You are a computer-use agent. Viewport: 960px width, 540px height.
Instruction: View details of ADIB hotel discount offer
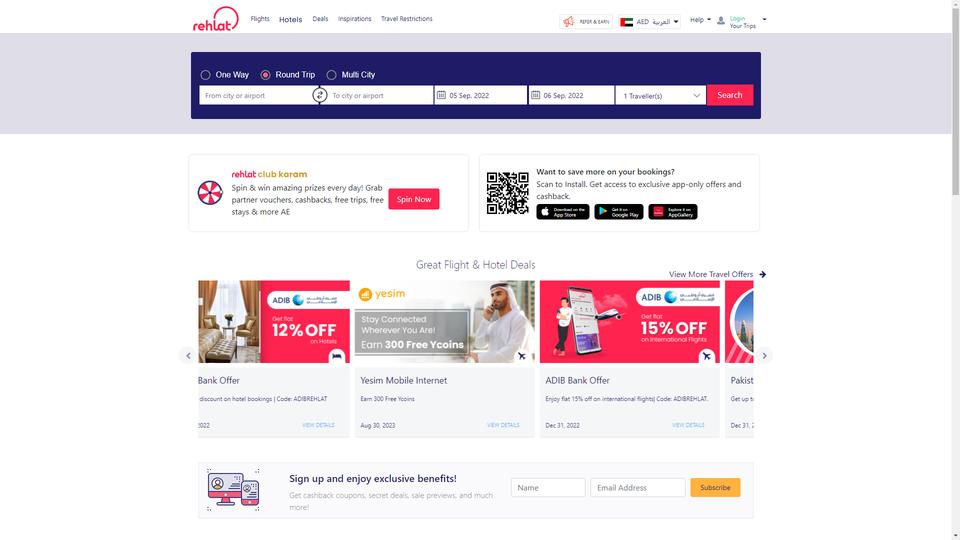point(318,425)
